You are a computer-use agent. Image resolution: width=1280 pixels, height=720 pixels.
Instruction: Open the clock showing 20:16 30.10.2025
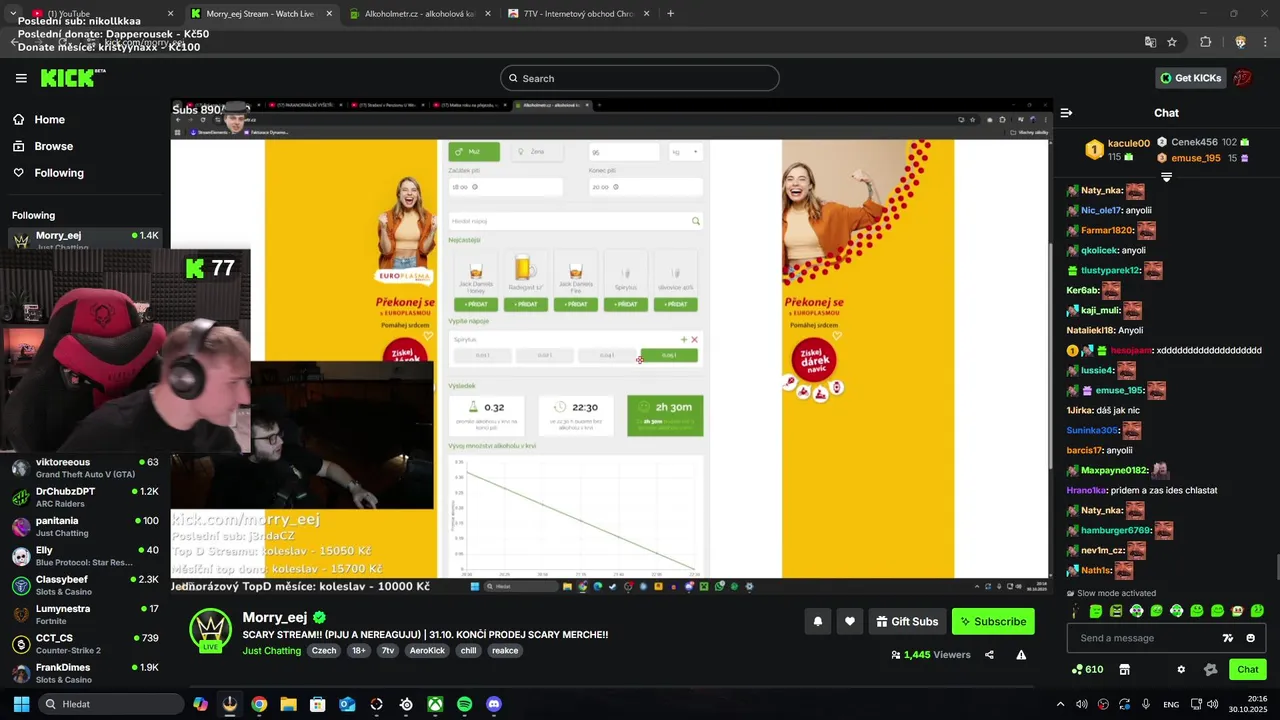pos(1249,704)
